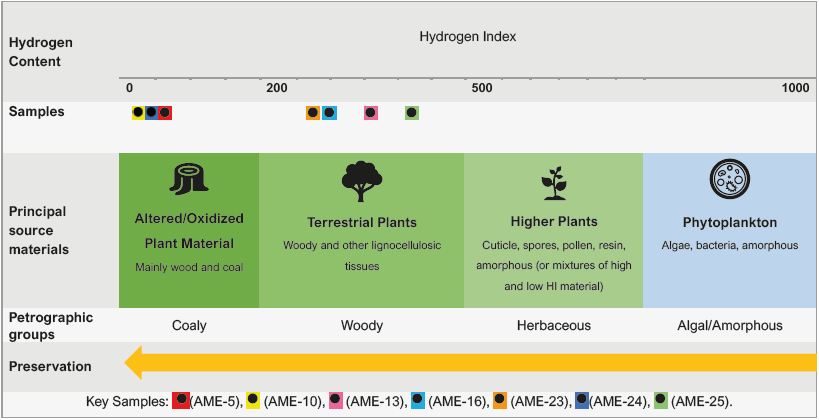Click the leafy tree icon above Terrestrial Plants
This screenshot has width=819, height=420.
click(x=361, y=182)
